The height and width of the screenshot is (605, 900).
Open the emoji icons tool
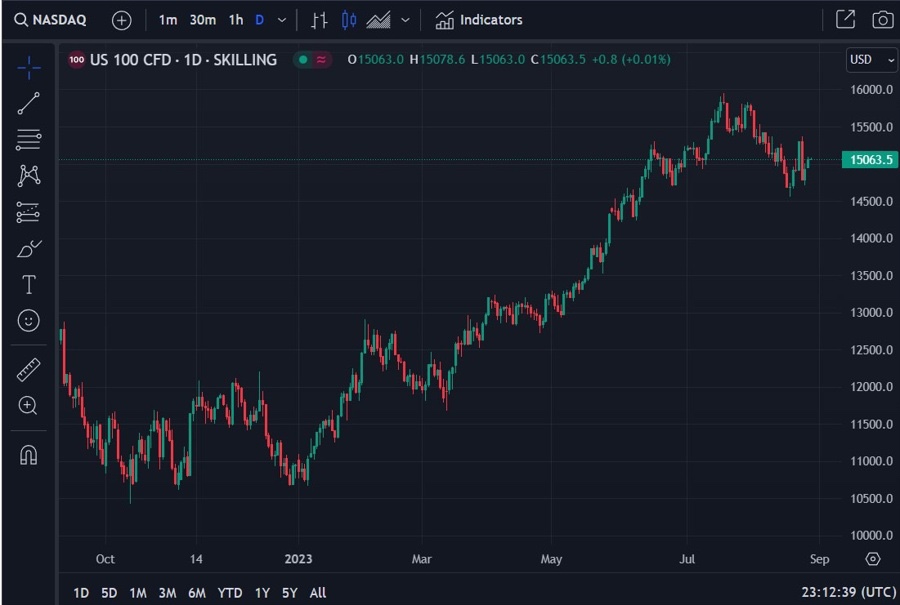(x=29, y=321)
